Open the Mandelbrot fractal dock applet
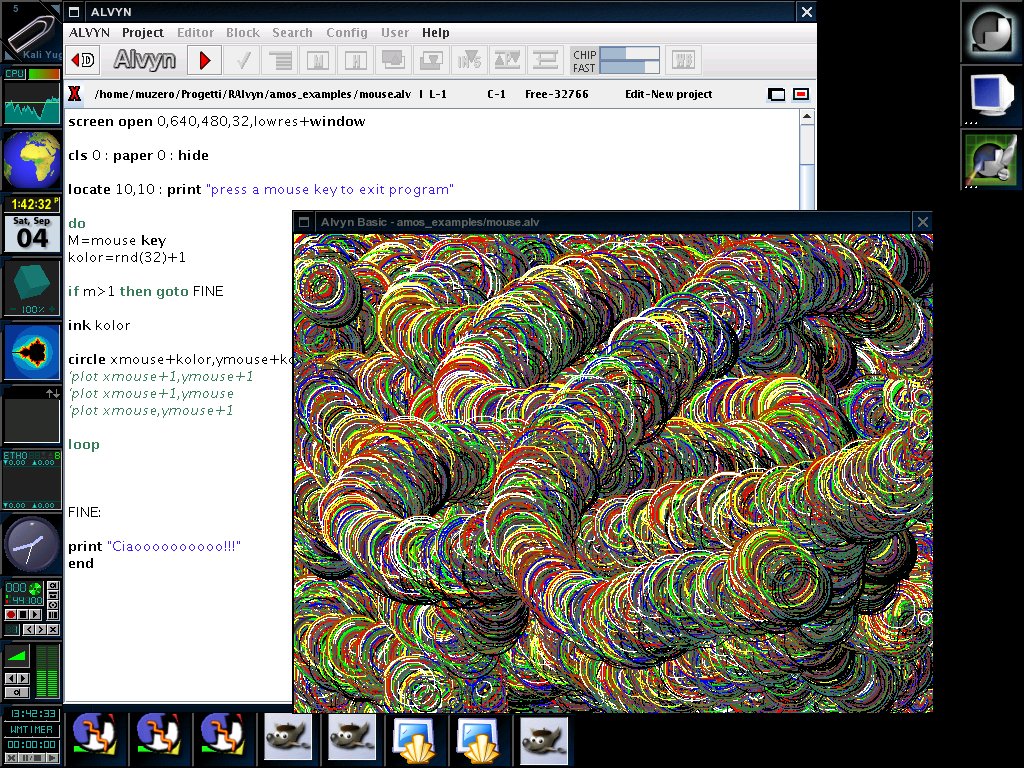Viewport: 1024px width, 768px height. 32,352
